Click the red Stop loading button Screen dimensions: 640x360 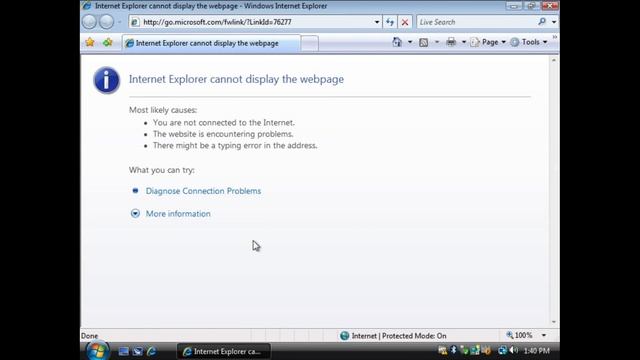coord(404,22)
